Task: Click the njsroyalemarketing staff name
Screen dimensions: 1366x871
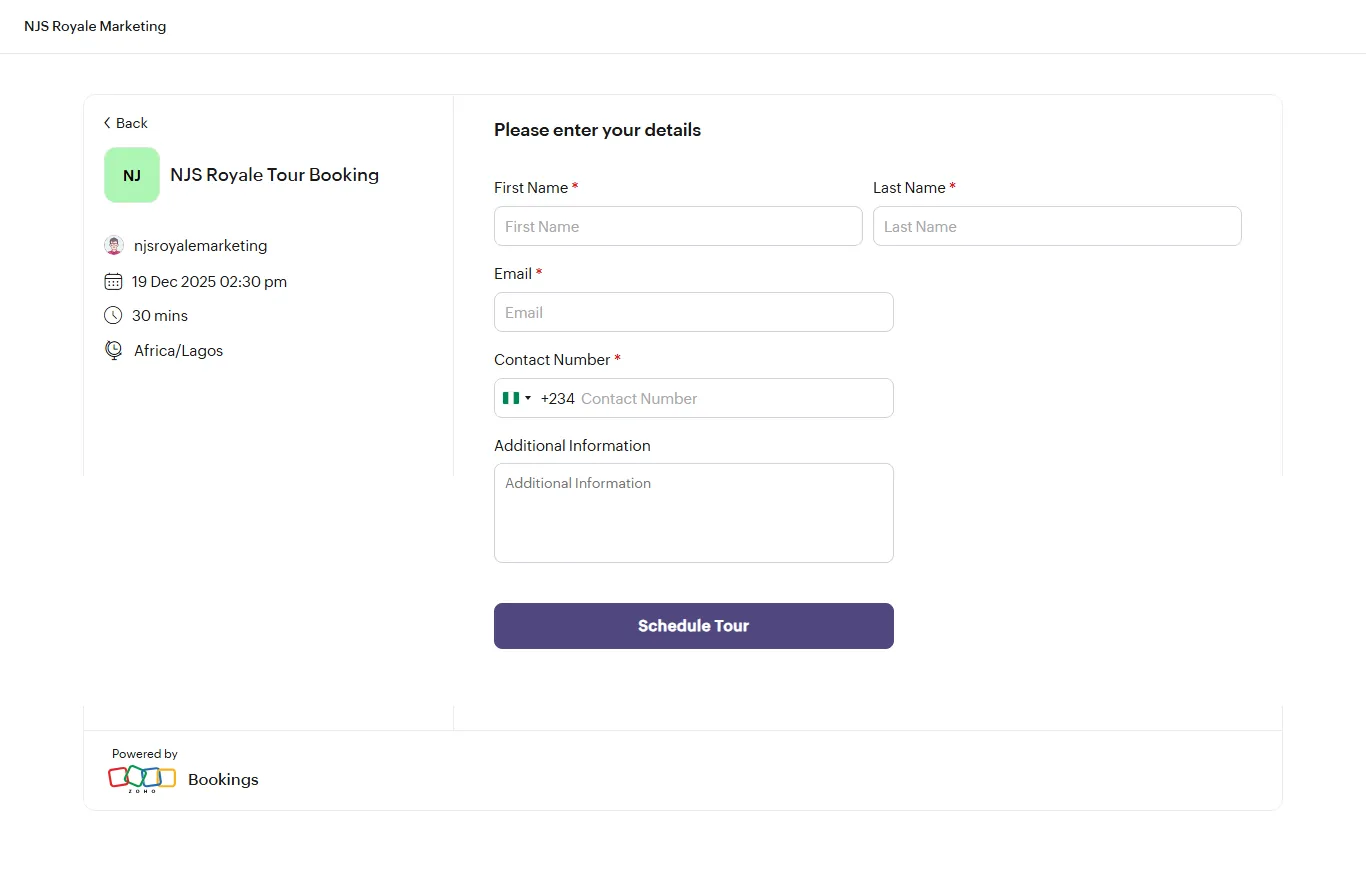Action: pyautogui.click(x=200, y=246)
